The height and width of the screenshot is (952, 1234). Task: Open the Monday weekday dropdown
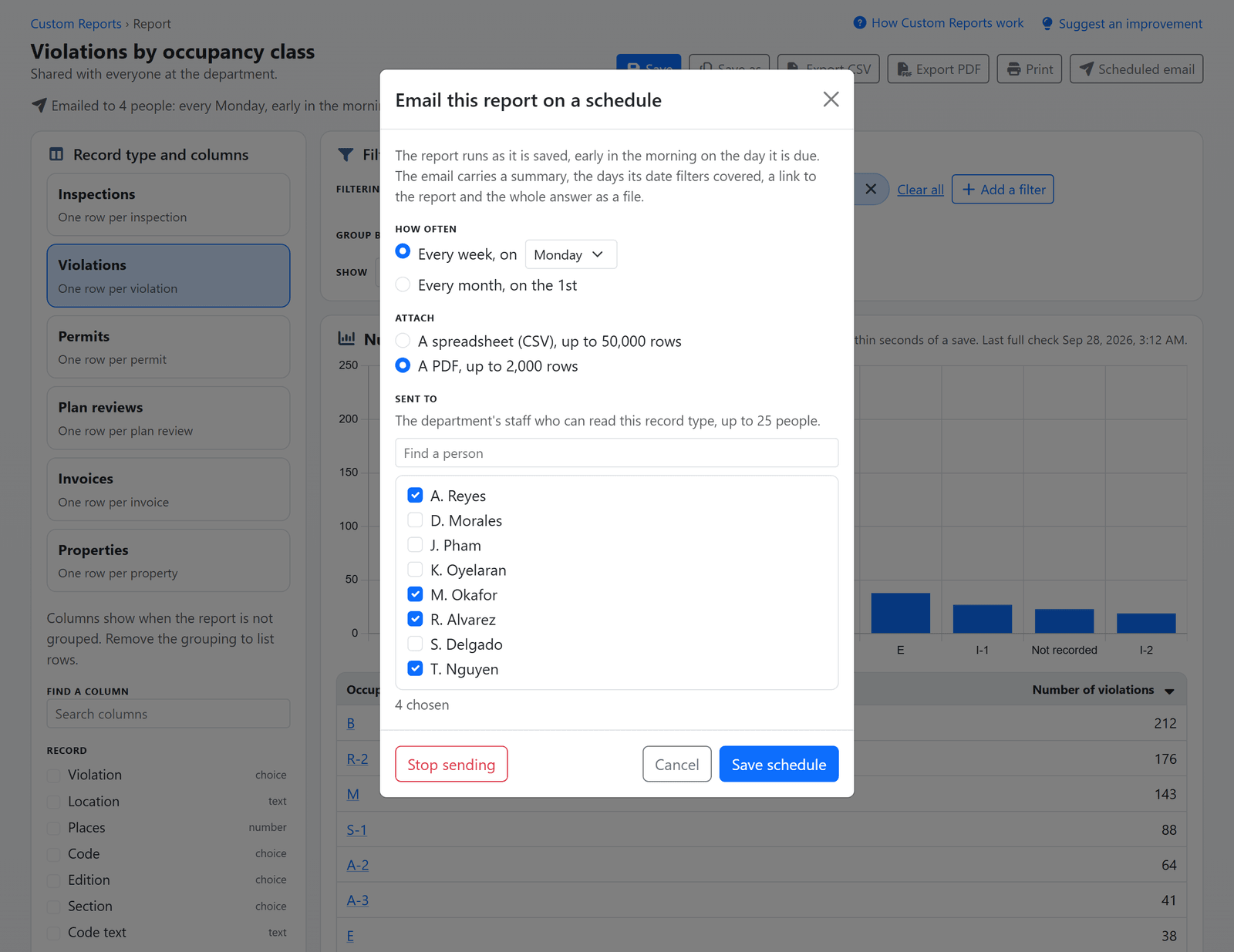pos(571,254)
